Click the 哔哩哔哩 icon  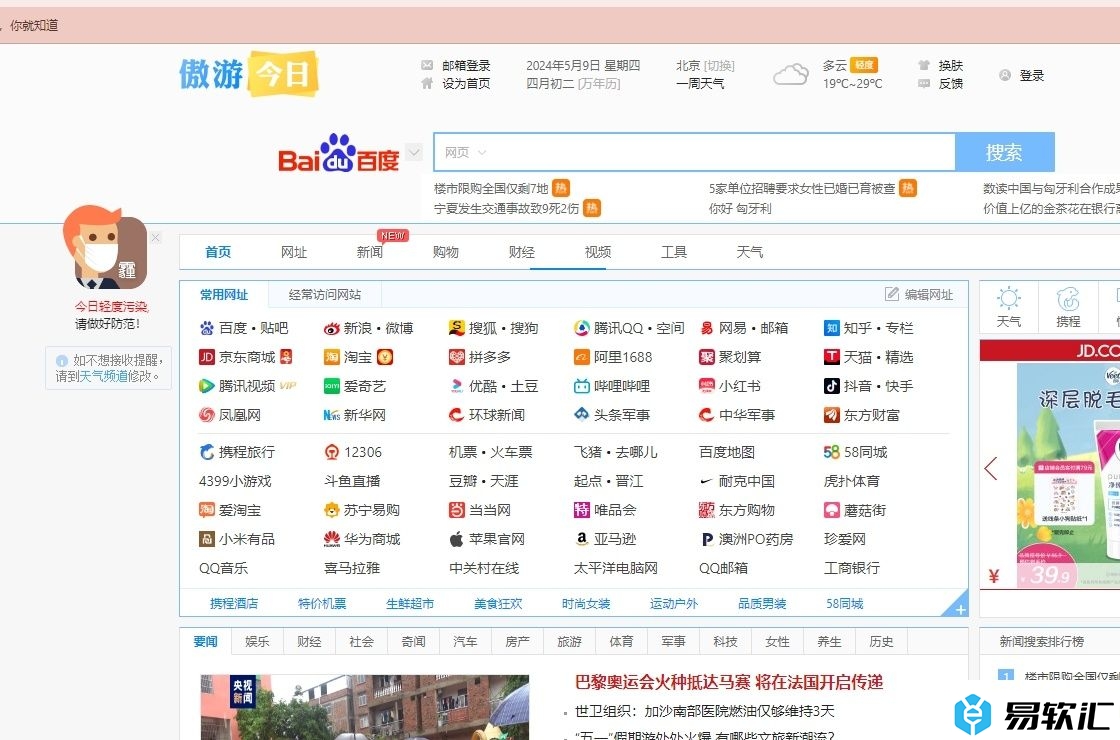pyautogui.click(x=581, y=386)
